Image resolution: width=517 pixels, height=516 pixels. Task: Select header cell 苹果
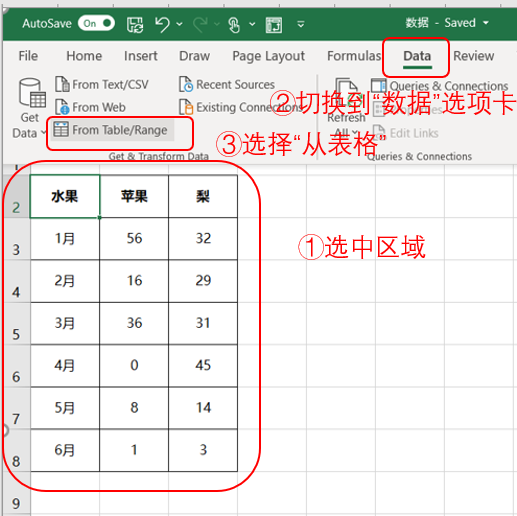134,196
